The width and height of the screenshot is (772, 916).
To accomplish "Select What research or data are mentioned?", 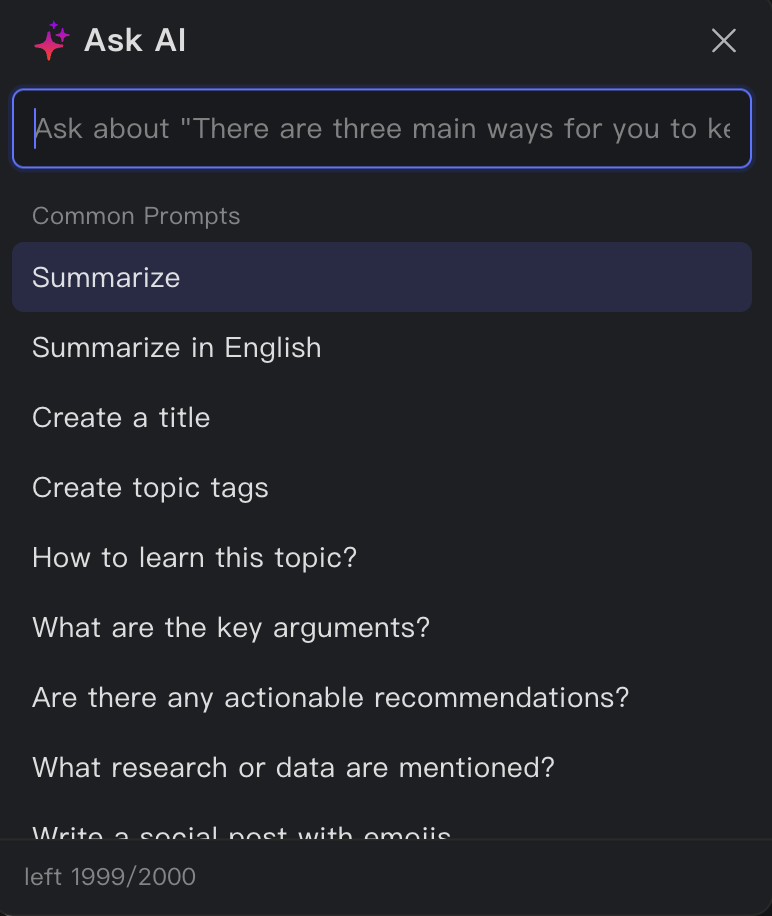I will coord(293,767).
